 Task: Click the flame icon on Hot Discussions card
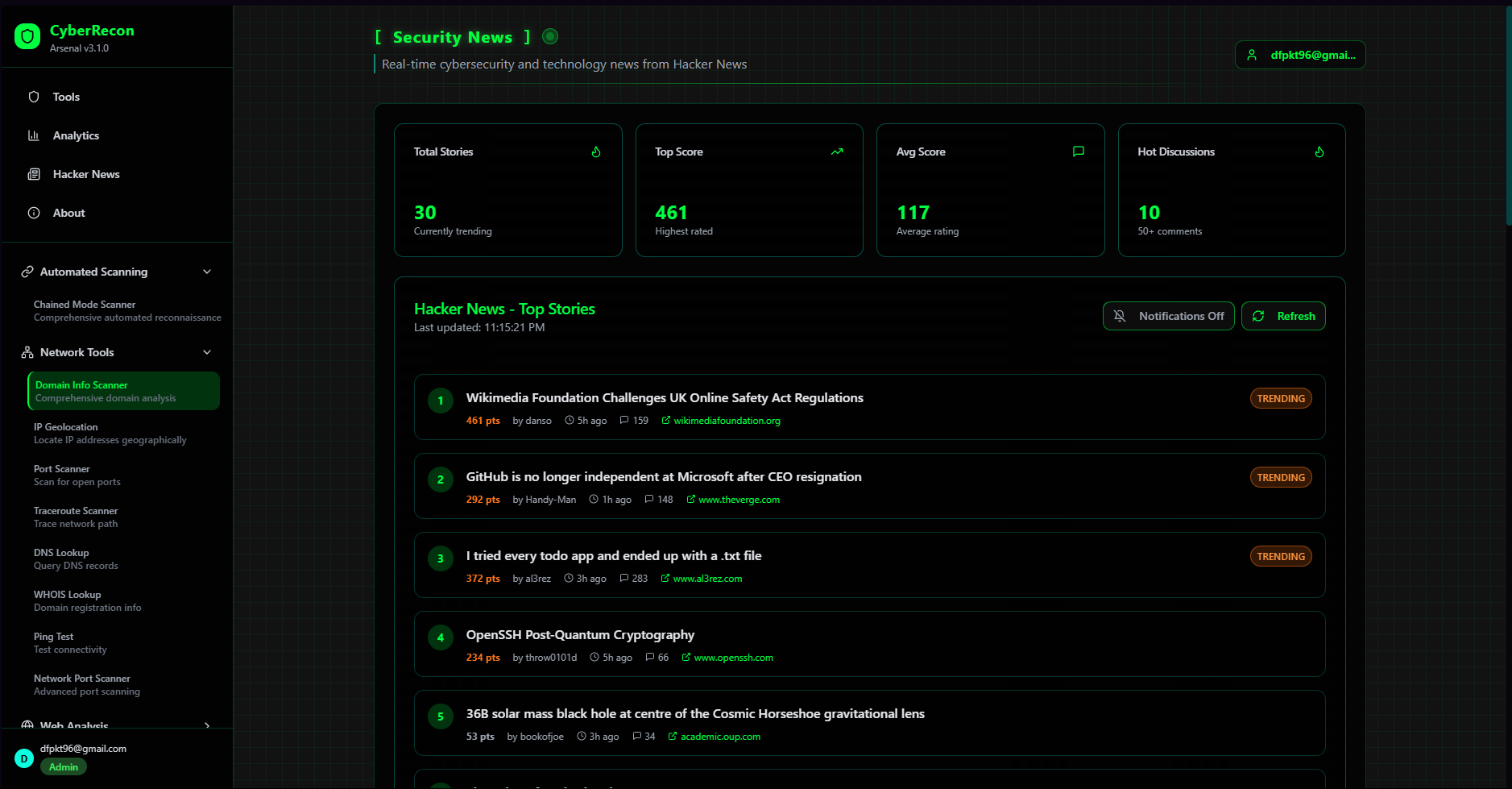pyautogui.click(x=1319, y=152)
